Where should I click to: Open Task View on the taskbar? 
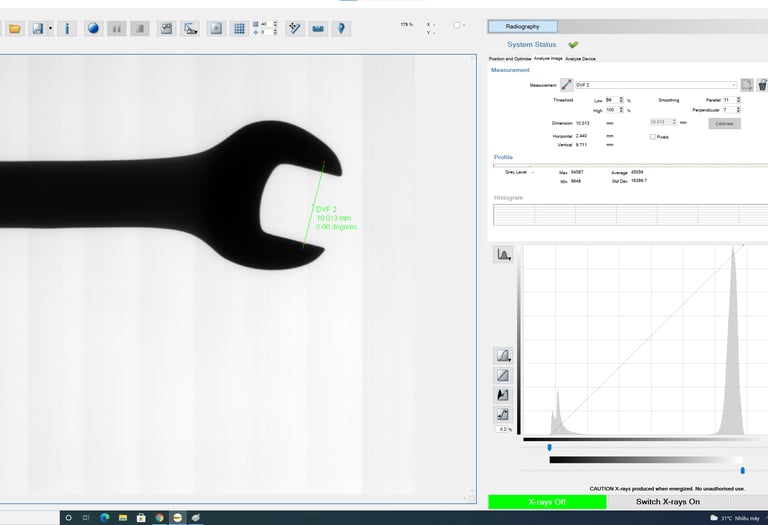coord(86,518)
